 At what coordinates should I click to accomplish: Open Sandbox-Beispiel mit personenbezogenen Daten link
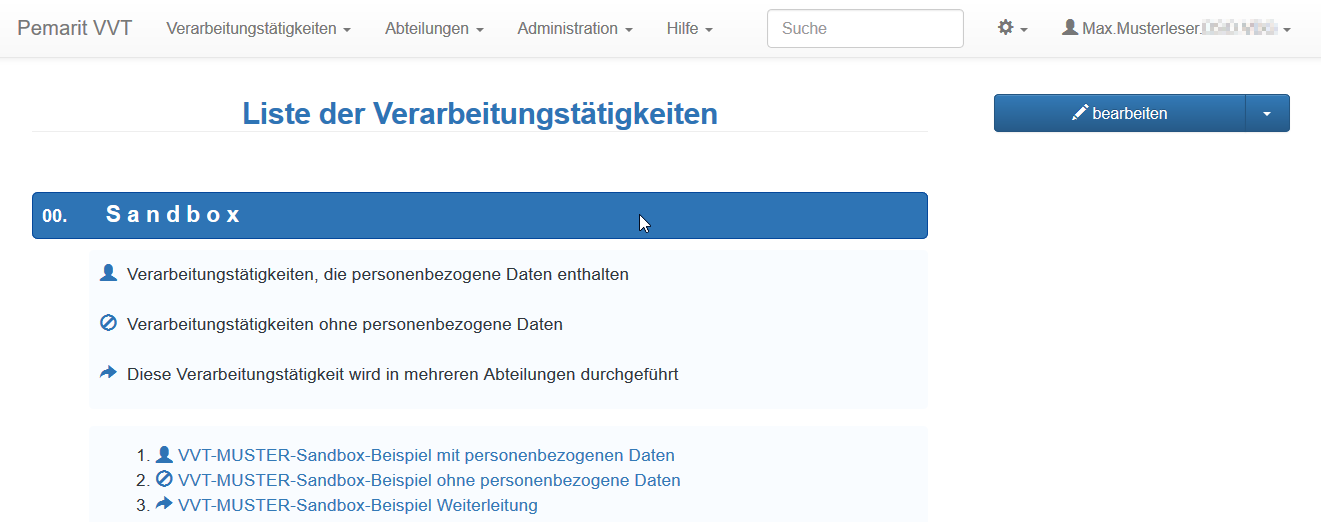point(426,455)
